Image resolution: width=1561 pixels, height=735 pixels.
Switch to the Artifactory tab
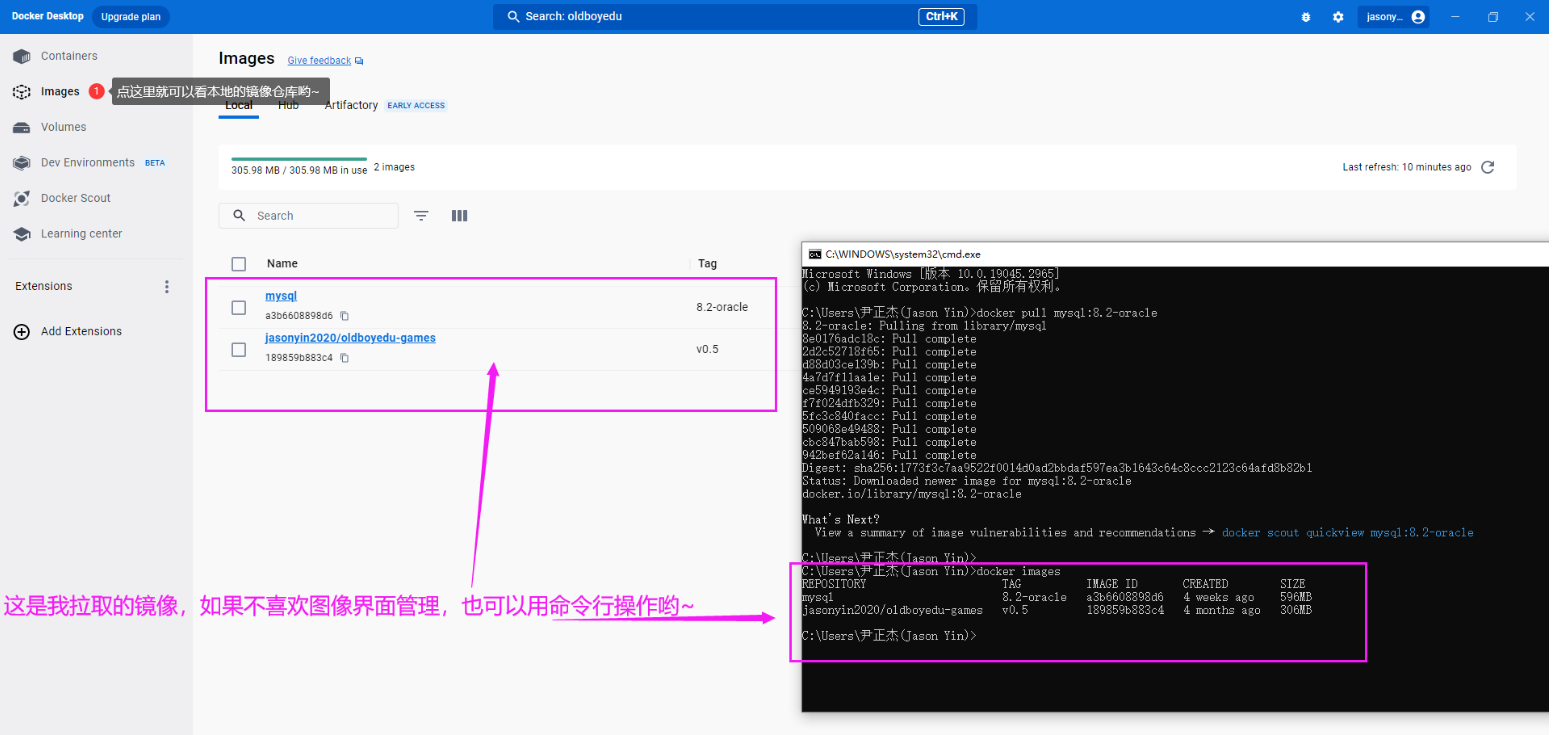click(x=351, y=105)
